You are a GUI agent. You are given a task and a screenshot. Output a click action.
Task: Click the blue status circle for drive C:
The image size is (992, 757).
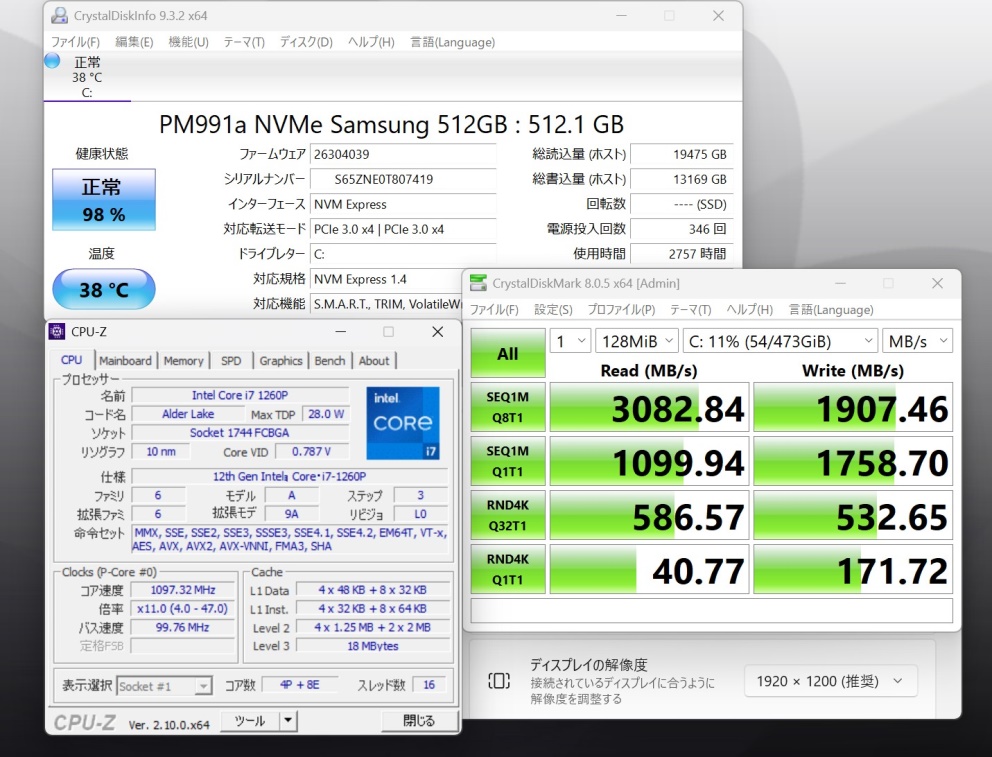tap(52, 61)
